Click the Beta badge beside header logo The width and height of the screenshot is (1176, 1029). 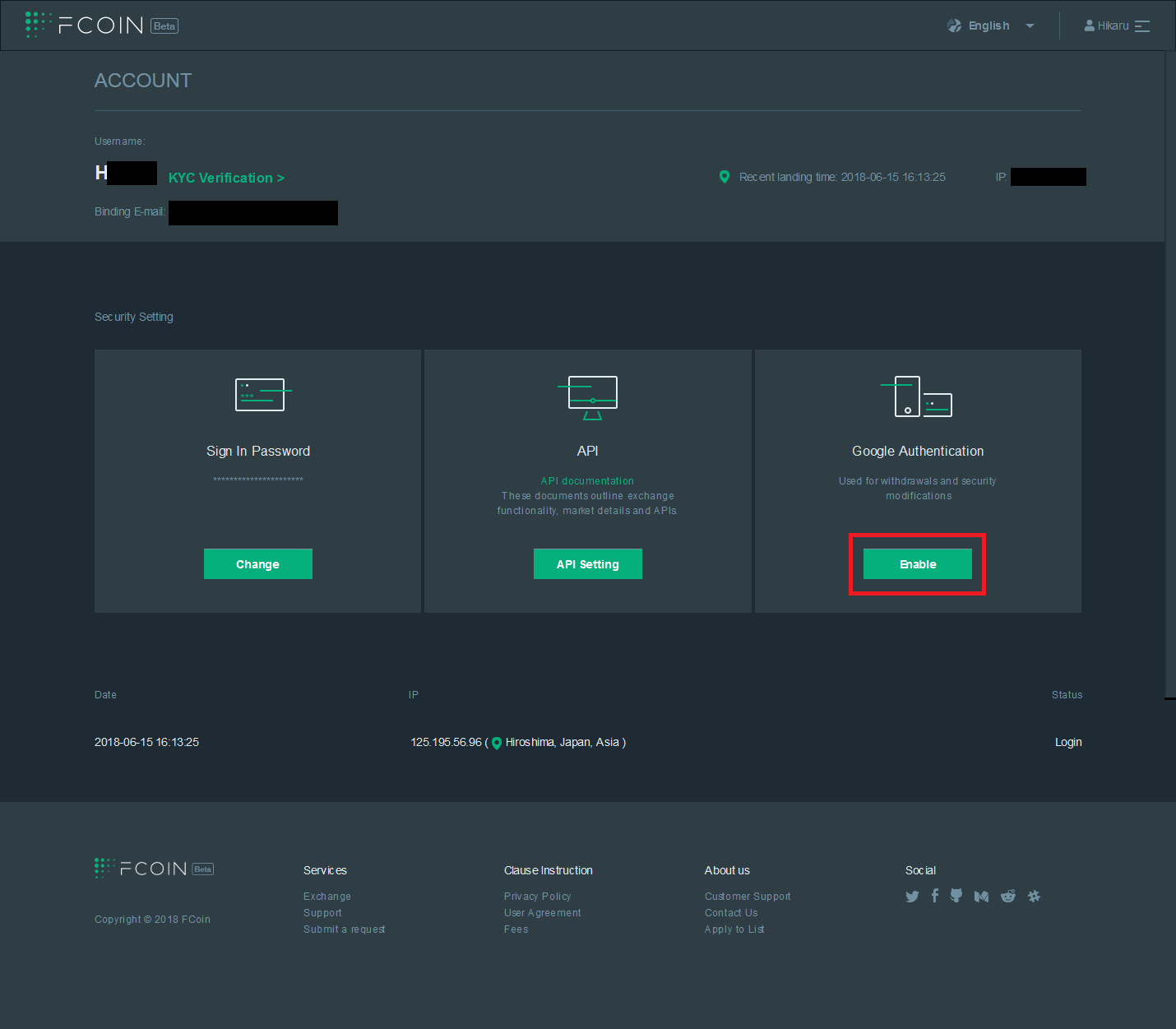coord(164,25)
